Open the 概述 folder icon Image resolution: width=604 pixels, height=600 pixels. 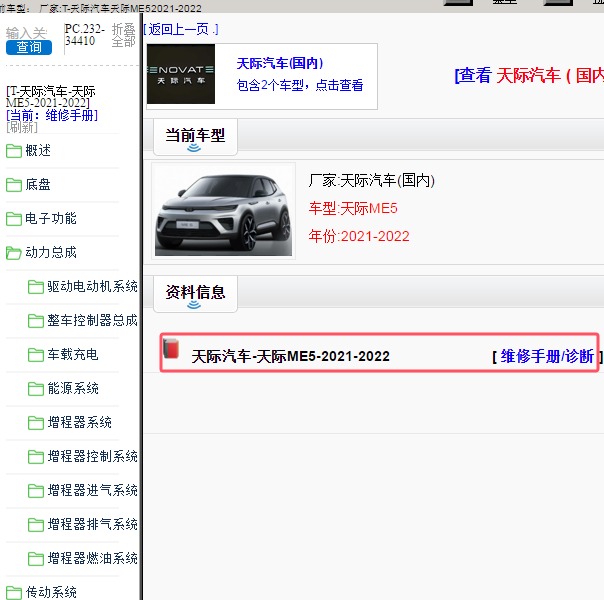(x=14, y=151)
